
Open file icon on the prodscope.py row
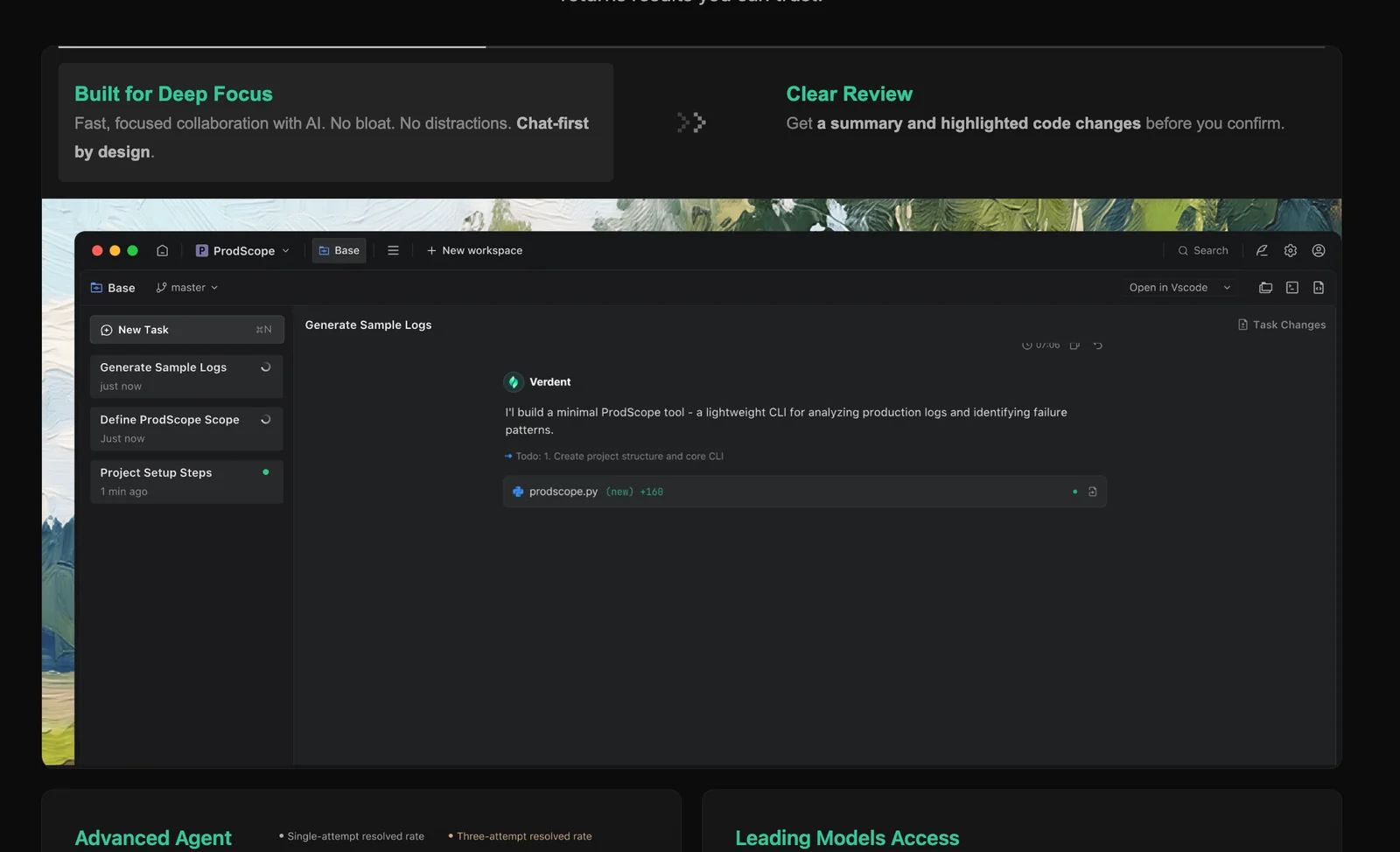1092,492
